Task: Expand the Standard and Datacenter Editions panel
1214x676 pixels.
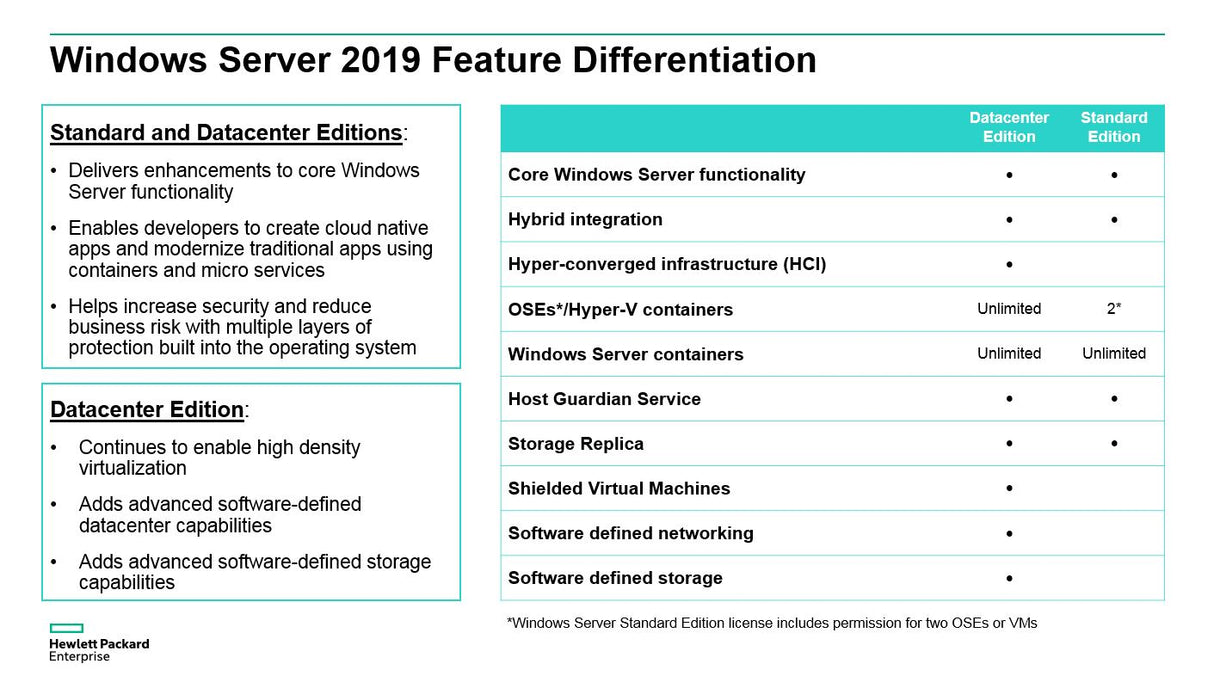Action: (250, 237)
